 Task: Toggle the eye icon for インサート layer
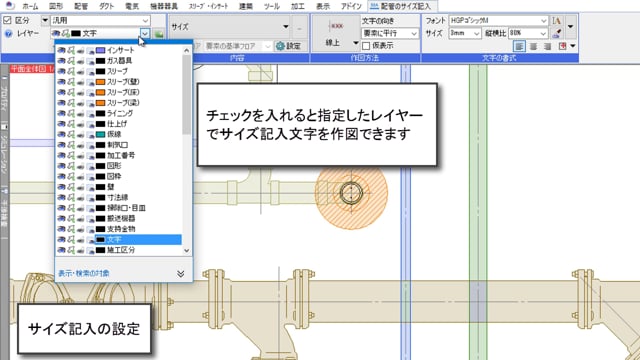pos(61,50)
